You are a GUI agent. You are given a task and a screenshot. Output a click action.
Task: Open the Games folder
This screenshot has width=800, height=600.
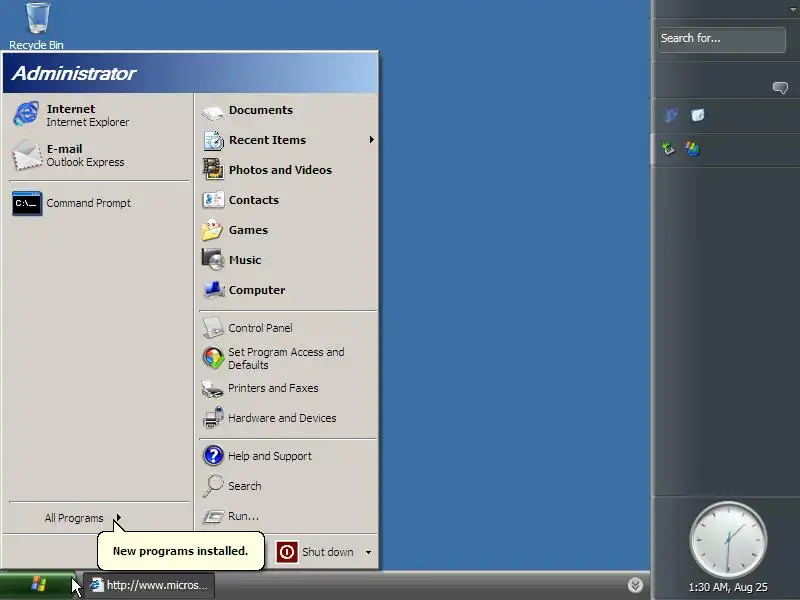click(288, 230)
